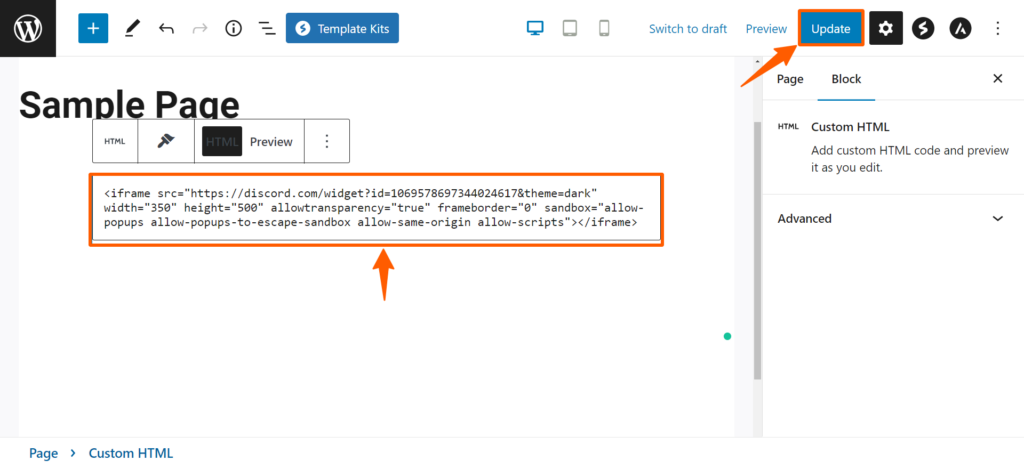Switch to mobile preview
This screenshot has height=469, width=1024.
604,29
